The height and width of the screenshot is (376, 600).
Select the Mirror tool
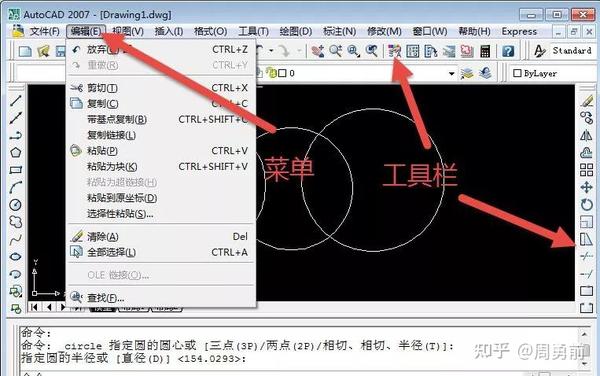[587, 135]
